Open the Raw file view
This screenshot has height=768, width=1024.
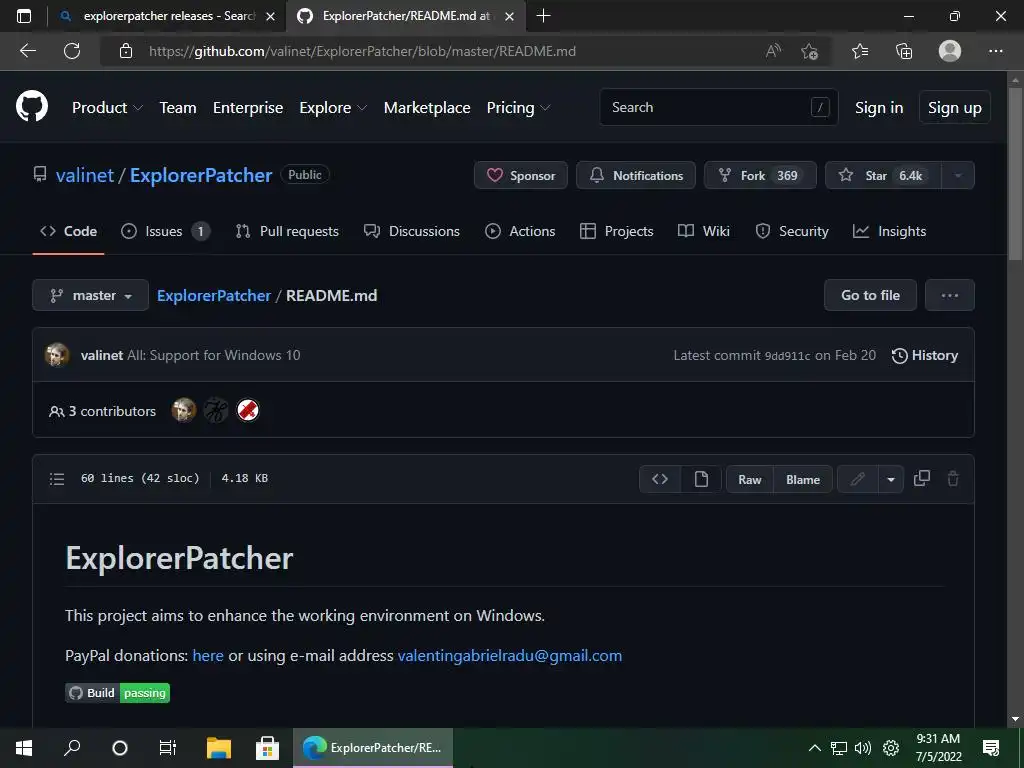tap(750, 479)
